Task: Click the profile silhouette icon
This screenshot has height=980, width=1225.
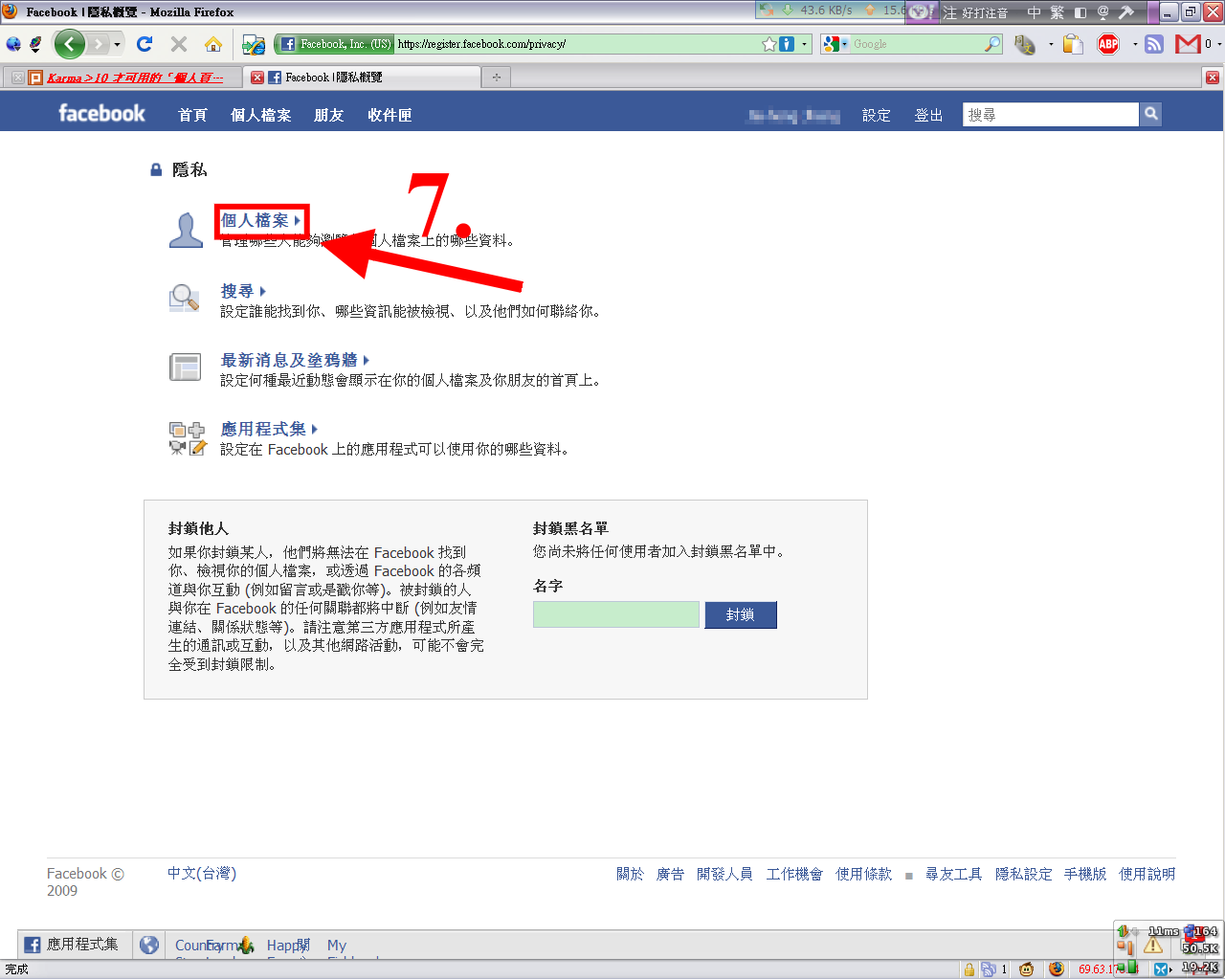Action: (x=186, y=230)
